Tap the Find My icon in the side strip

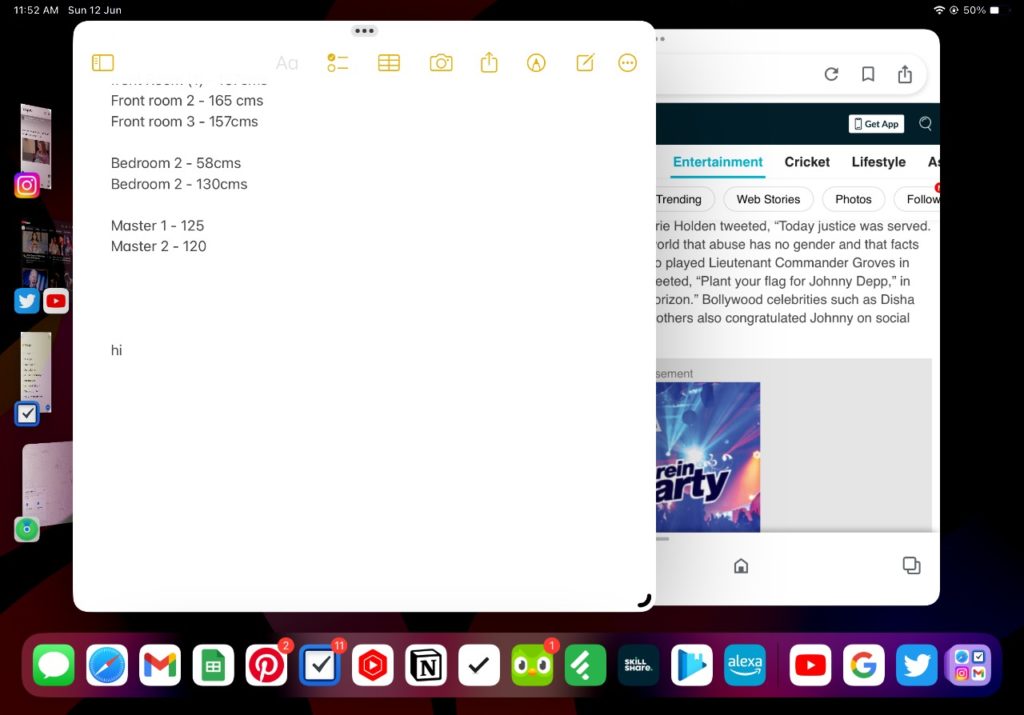pos(27,530)
